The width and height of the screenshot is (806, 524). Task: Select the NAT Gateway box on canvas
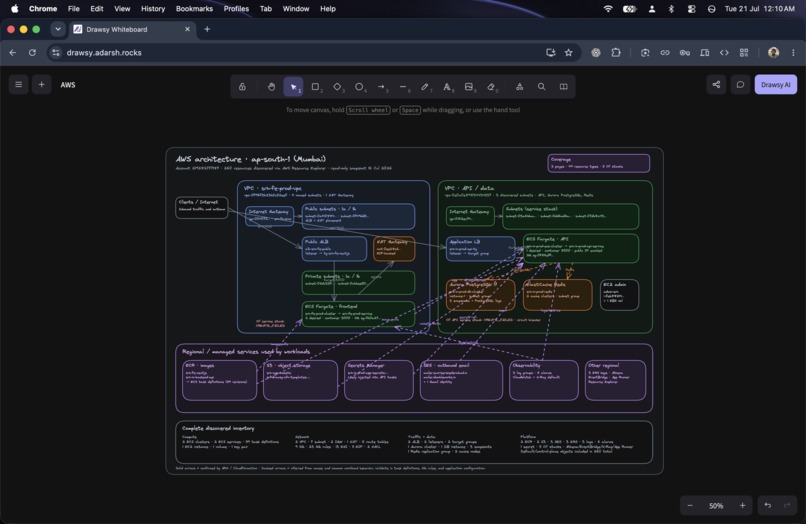coord(394,248)
